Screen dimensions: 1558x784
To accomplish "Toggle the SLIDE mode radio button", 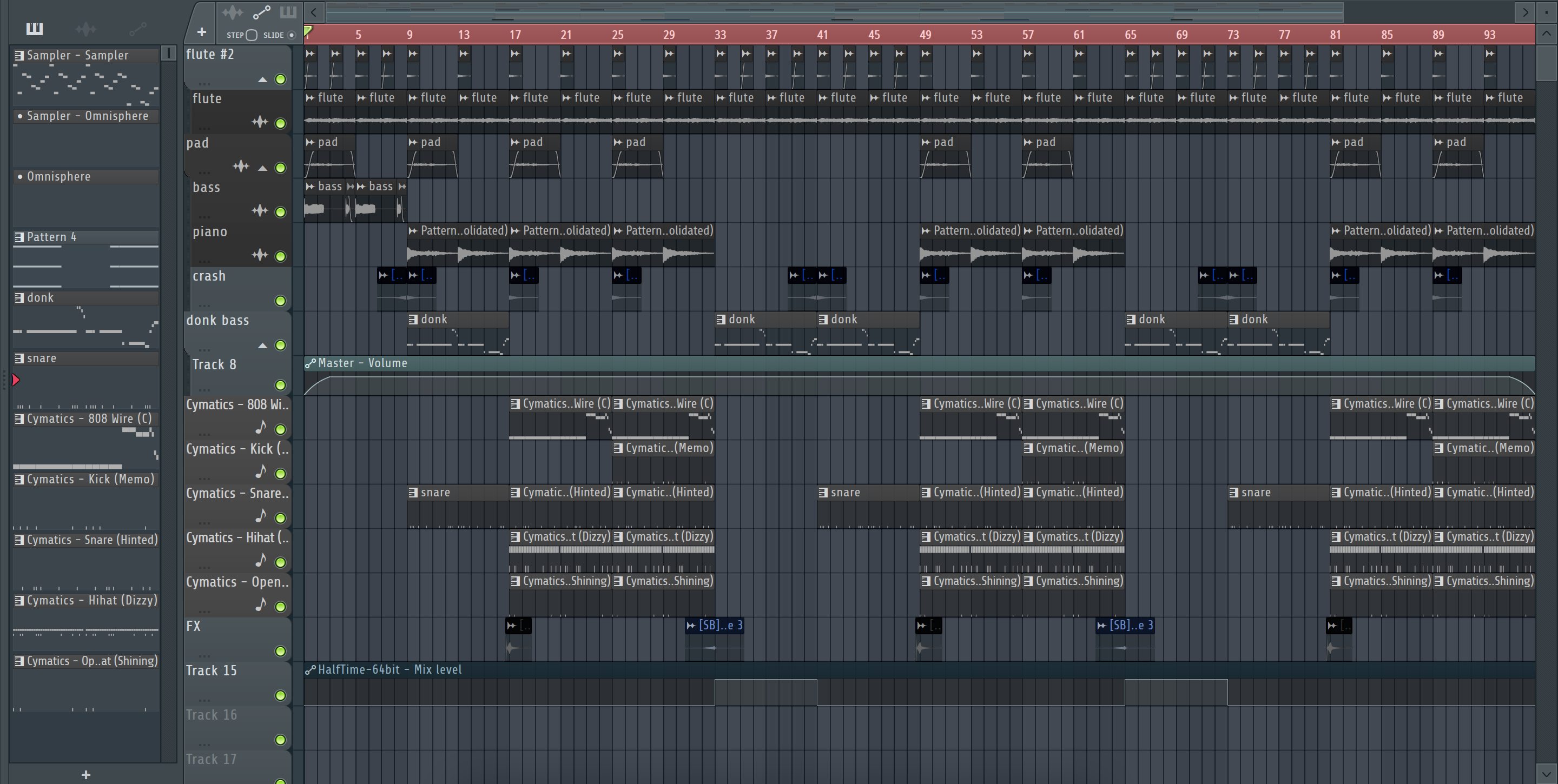I will 292,35.
